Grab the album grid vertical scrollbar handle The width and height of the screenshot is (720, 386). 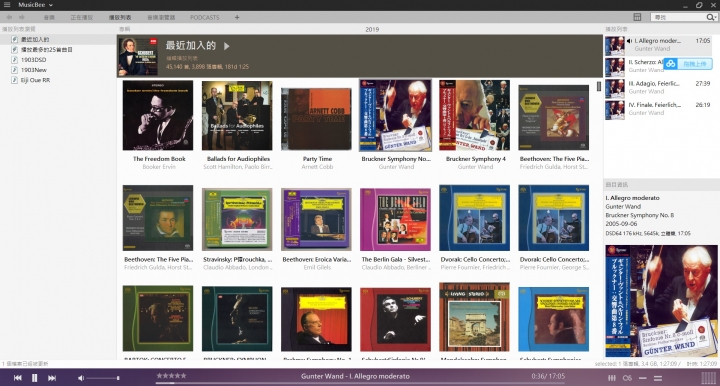point(599,86)
